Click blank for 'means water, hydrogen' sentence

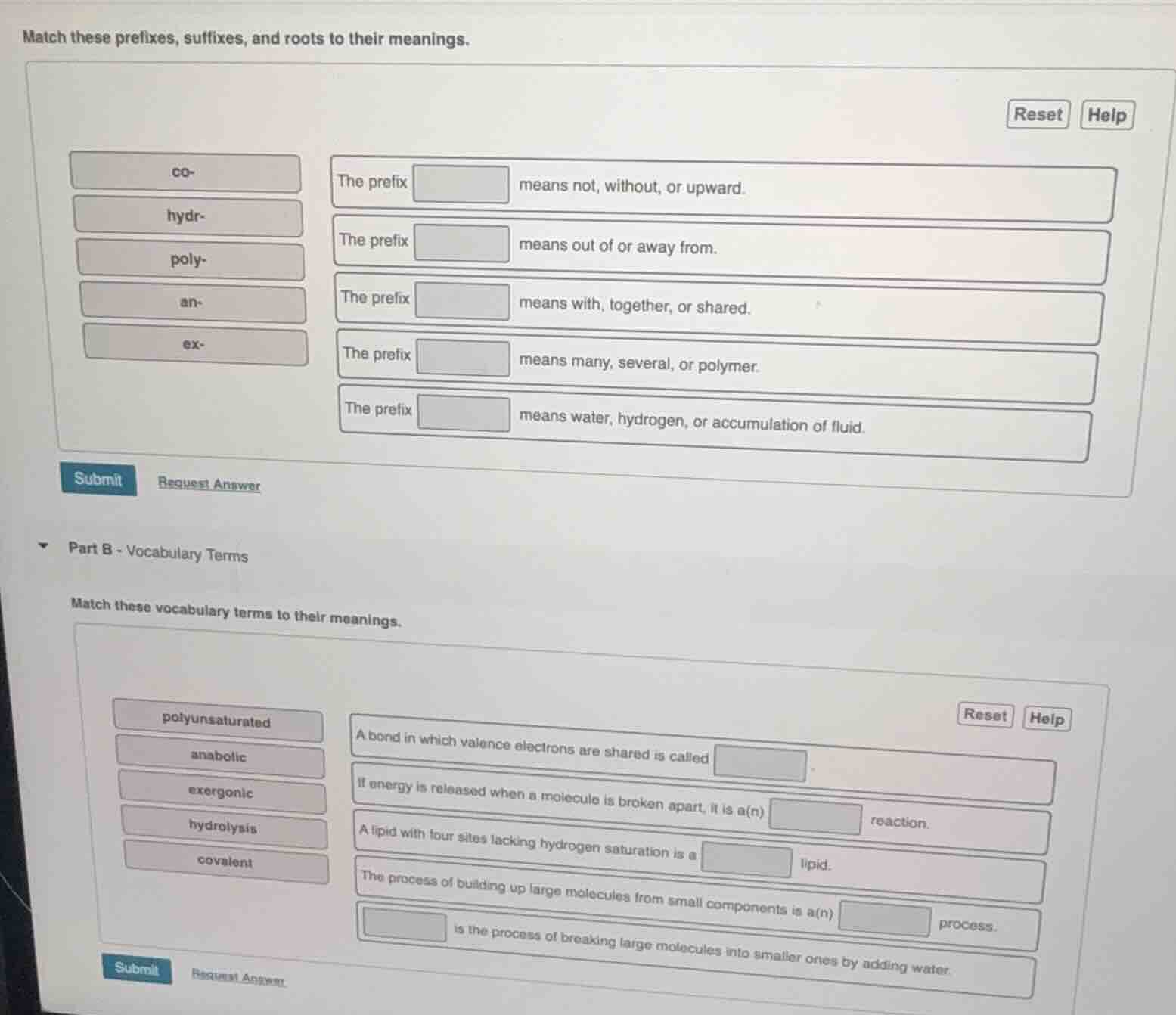464,413
